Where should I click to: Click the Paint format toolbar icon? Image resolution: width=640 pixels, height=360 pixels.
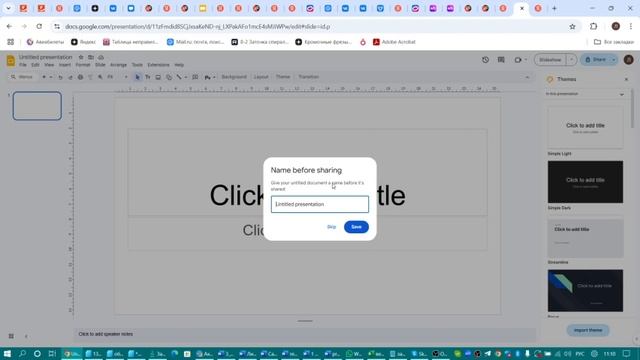pos(90,77)
